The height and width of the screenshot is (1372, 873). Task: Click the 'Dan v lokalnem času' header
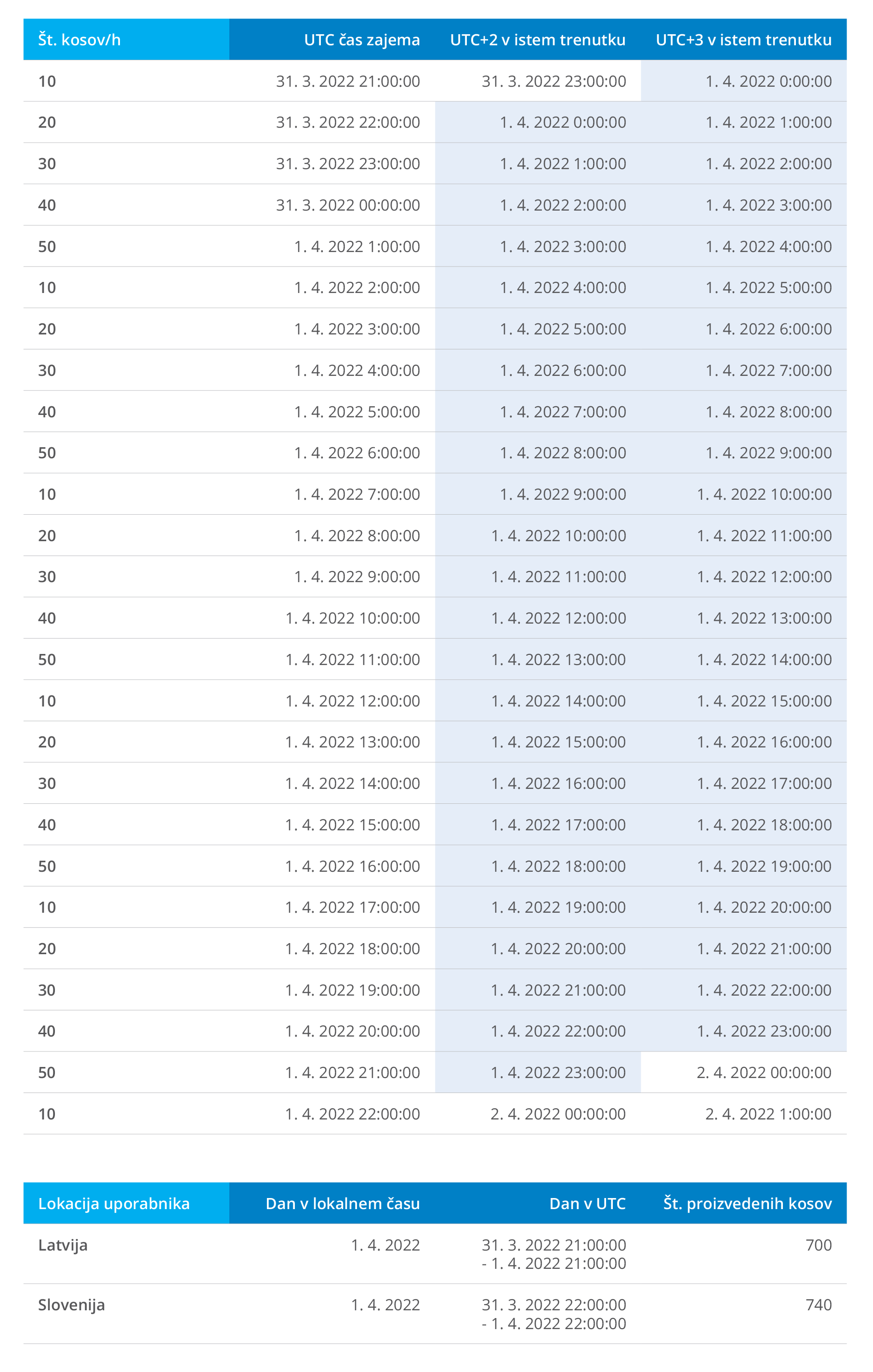click(x=342, y=1203)
